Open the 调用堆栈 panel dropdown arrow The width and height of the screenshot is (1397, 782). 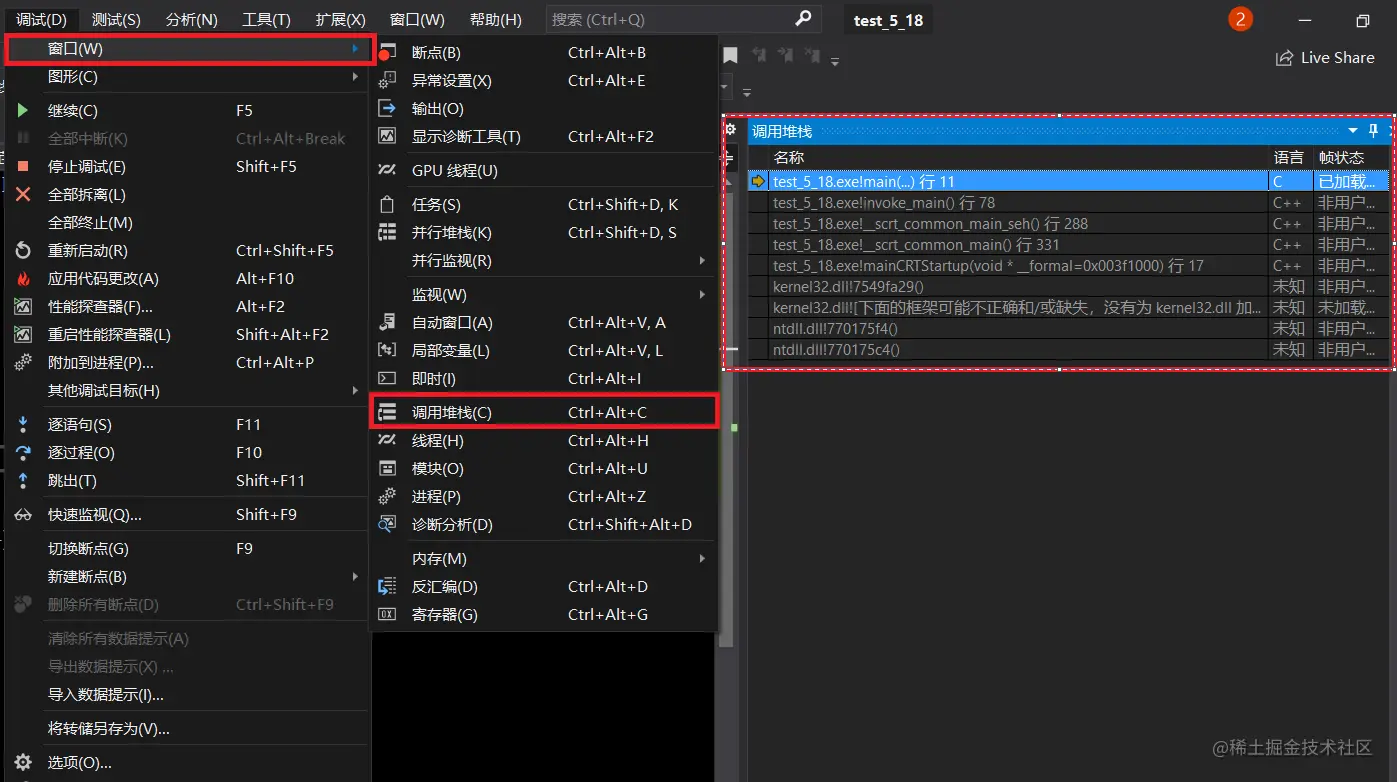click(x=1353, y=131)
